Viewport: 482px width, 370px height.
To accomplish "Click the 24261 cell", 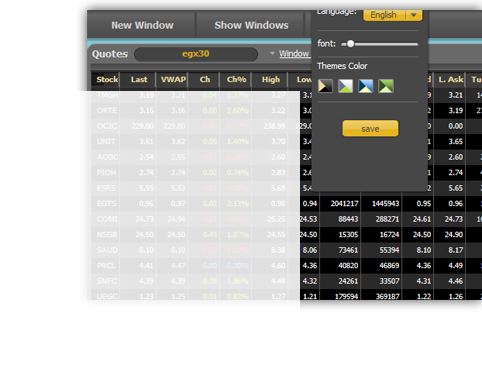I will 340,281.
